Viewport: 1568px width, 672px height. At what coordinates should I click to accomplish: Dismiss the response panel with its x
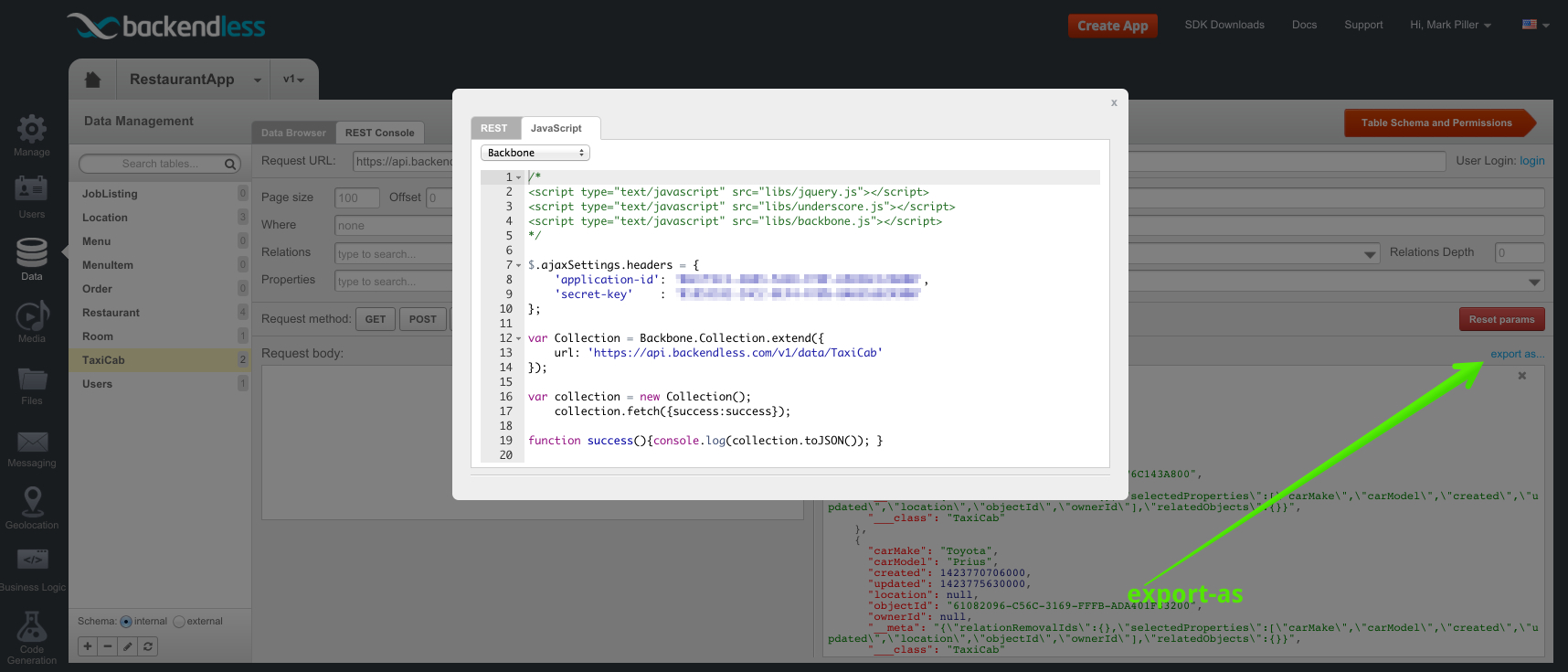[1522, 376]
